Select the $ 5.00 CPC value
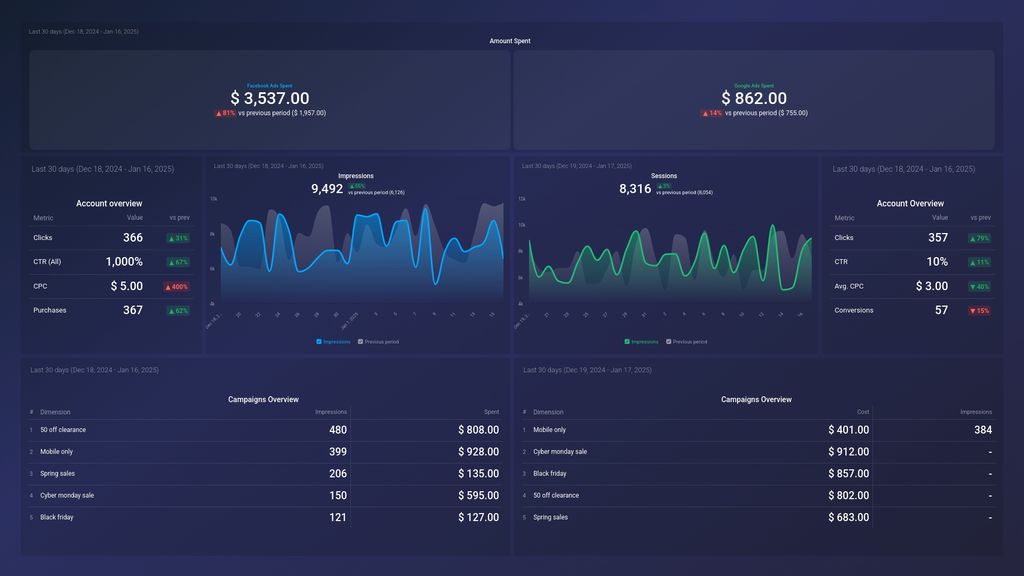 pos(127,286)
